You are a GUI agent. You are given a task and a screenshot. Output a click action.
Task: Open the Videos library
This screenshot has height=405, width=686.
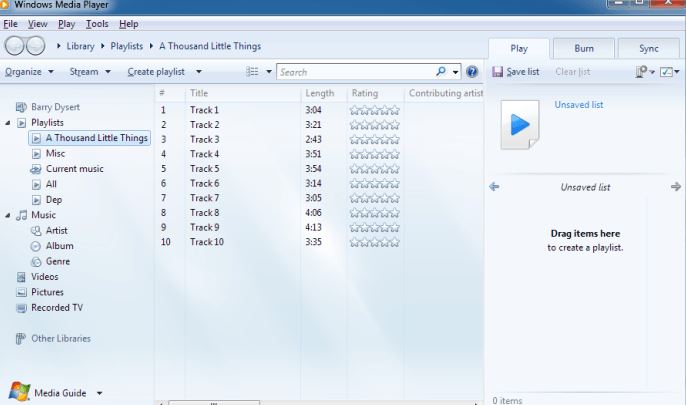tap(45, 277)
